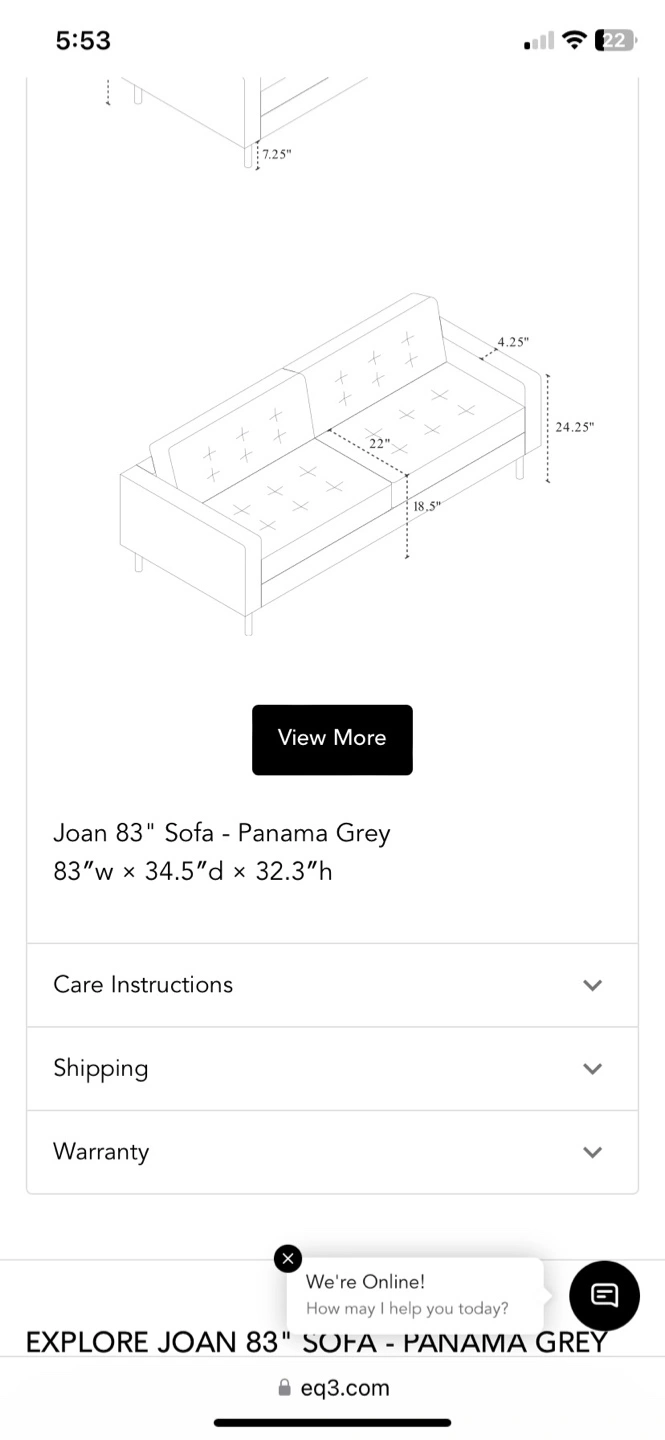This screenshot has width=665, height=1440.
Task: Tap the Joan 83" Sofa title text
Action: coord(222,833)
